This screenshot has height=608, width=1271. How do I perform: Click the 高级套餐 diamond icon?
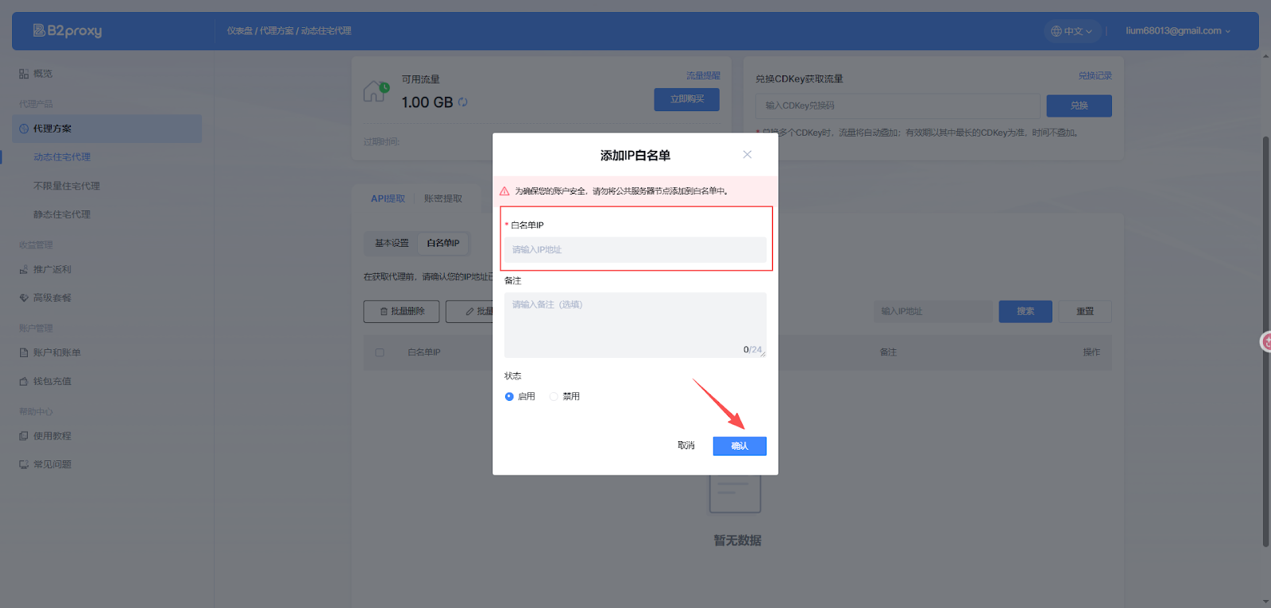(24, 298)
